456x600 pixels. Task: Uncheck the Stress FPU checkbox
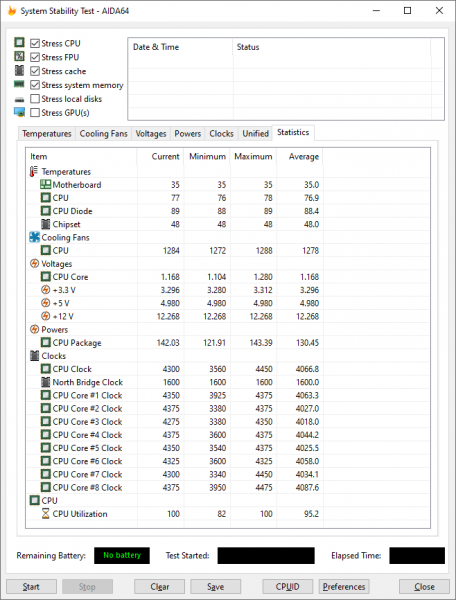point(35,57)
